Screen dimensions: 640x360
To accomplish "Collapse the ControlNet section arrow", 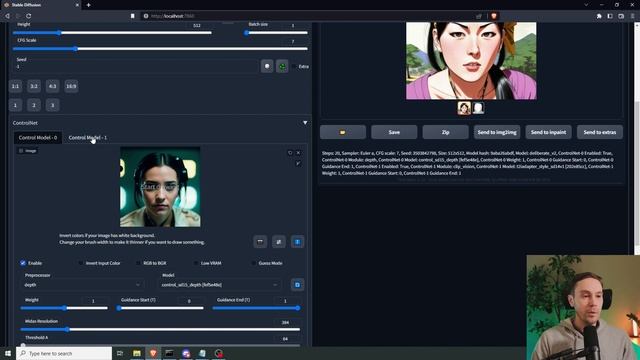I will (305, 122).
